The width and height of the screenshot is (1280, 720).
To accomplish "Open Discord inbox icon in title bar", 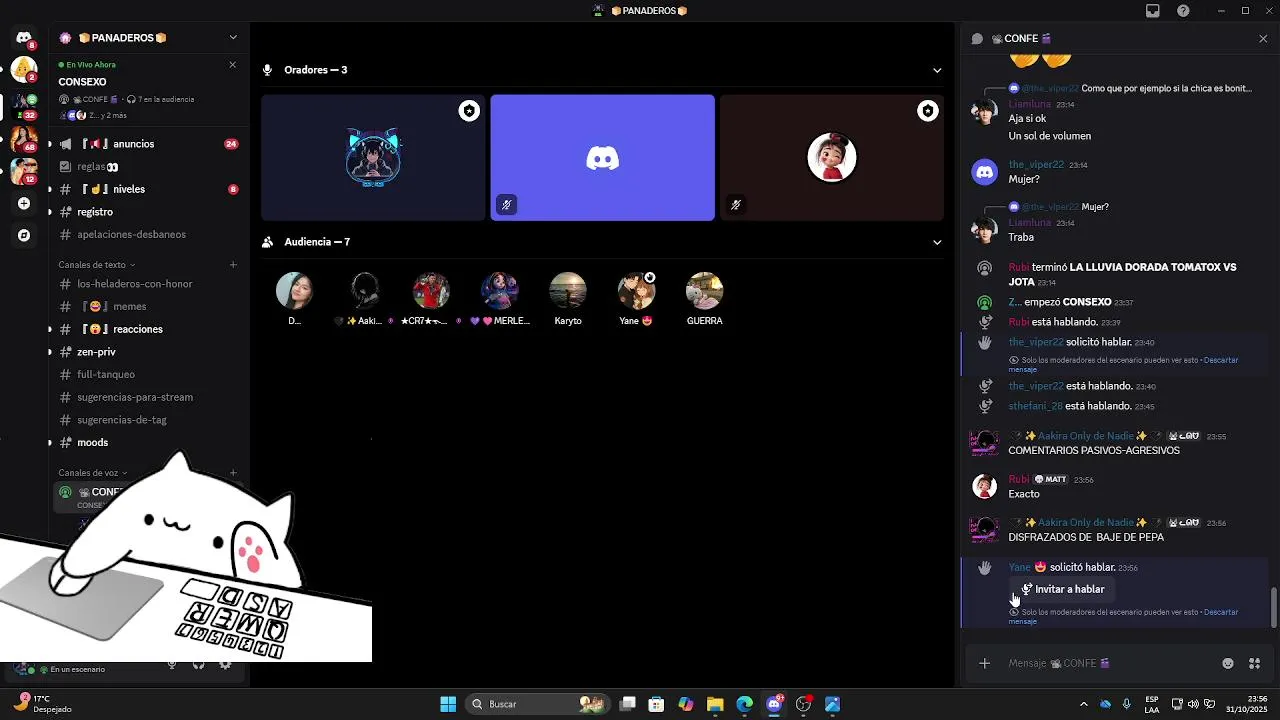I will [1153, 11].
